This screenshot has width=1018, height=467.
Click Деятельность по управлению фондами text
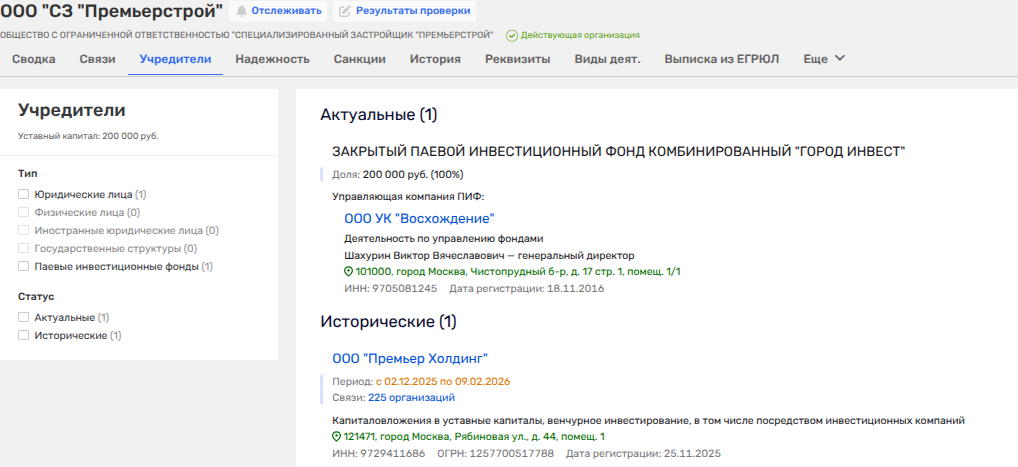pyautogui.click(x=443, y=239)
